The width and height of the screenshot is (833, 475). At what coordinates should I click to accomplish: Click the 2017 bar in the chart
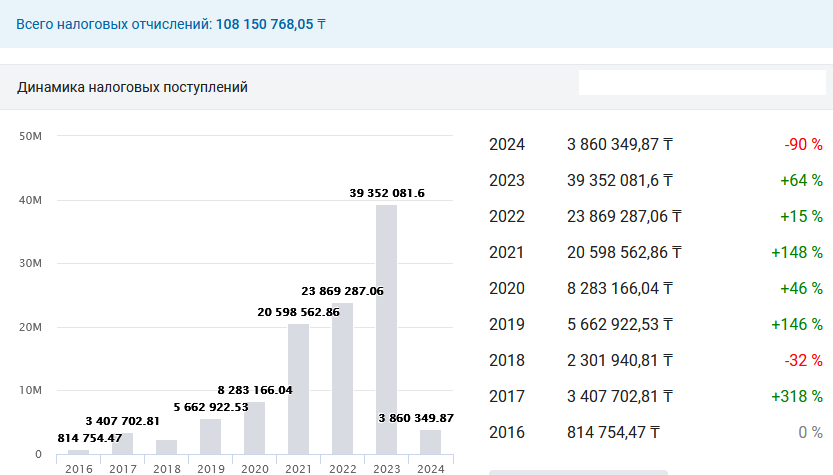coord(123,443)
